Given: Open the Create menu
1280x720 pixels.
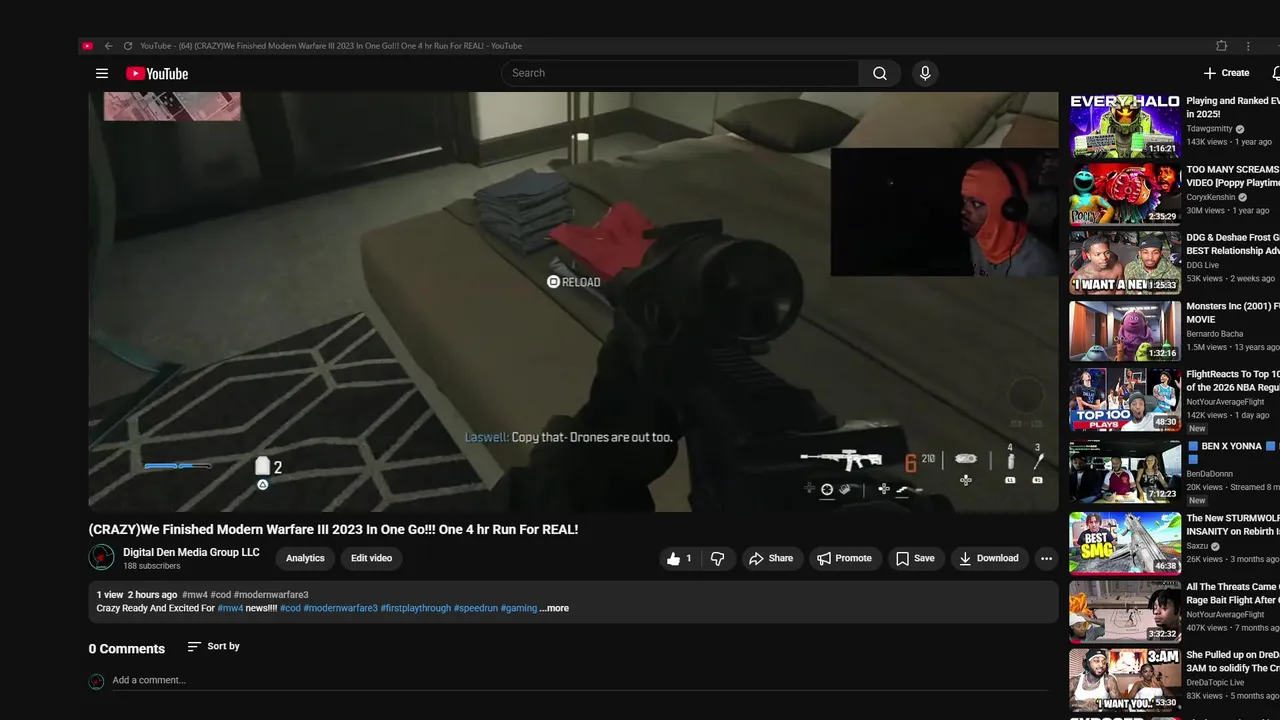Looking at the screenshot, I should pos(1226,73).
